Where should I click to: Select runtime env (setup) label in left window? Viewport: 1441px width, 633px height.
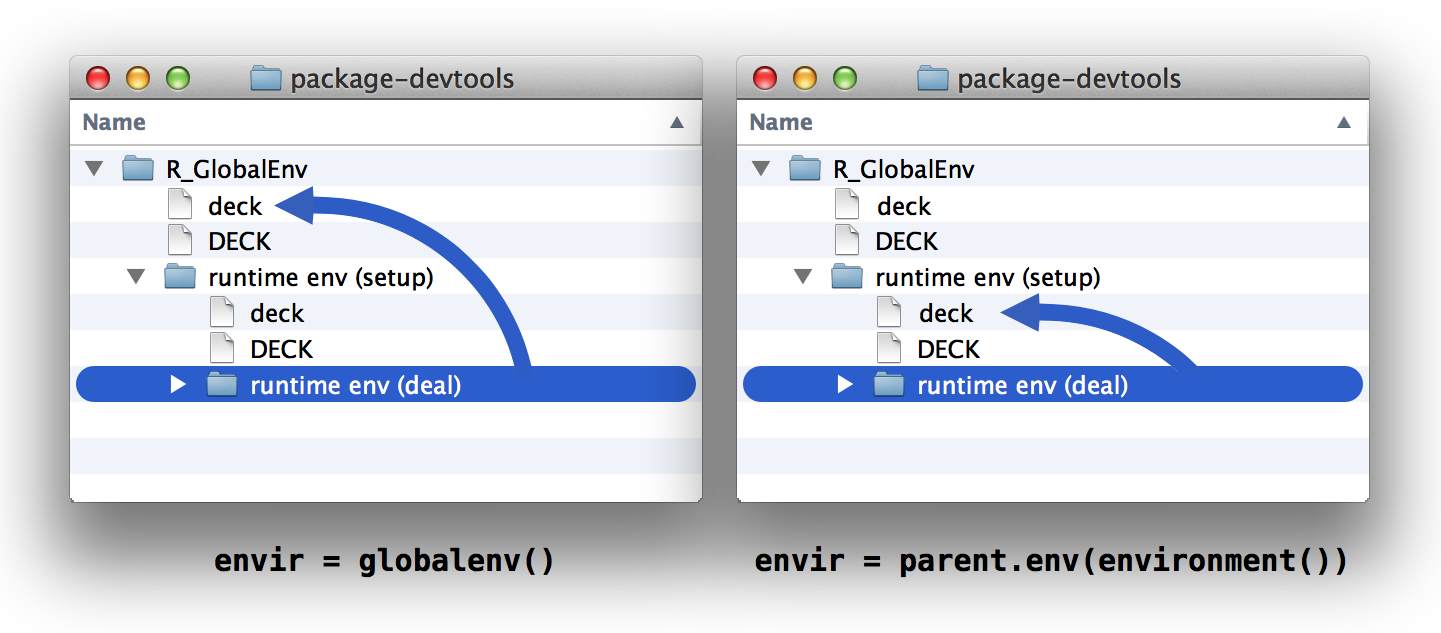(x=321, y=277)
